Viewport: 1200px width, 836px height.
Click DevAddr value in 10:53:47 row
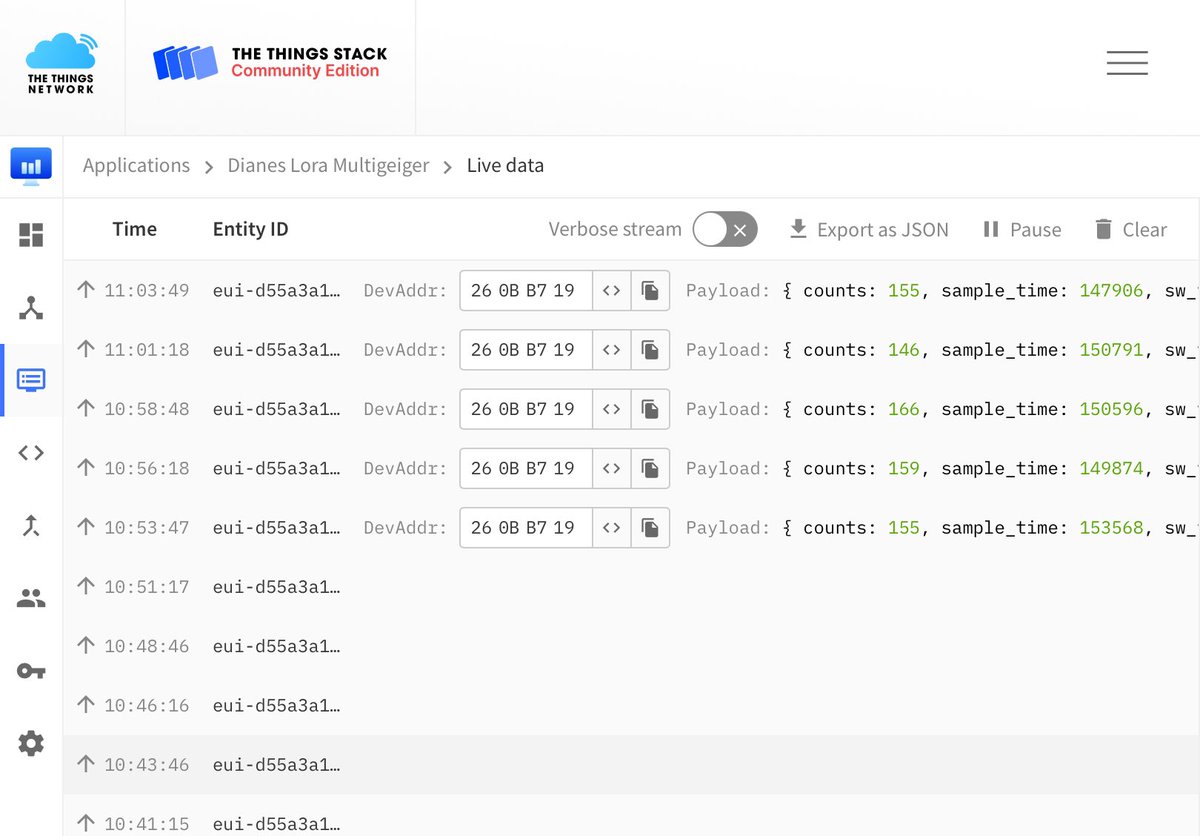pos(523,528)
